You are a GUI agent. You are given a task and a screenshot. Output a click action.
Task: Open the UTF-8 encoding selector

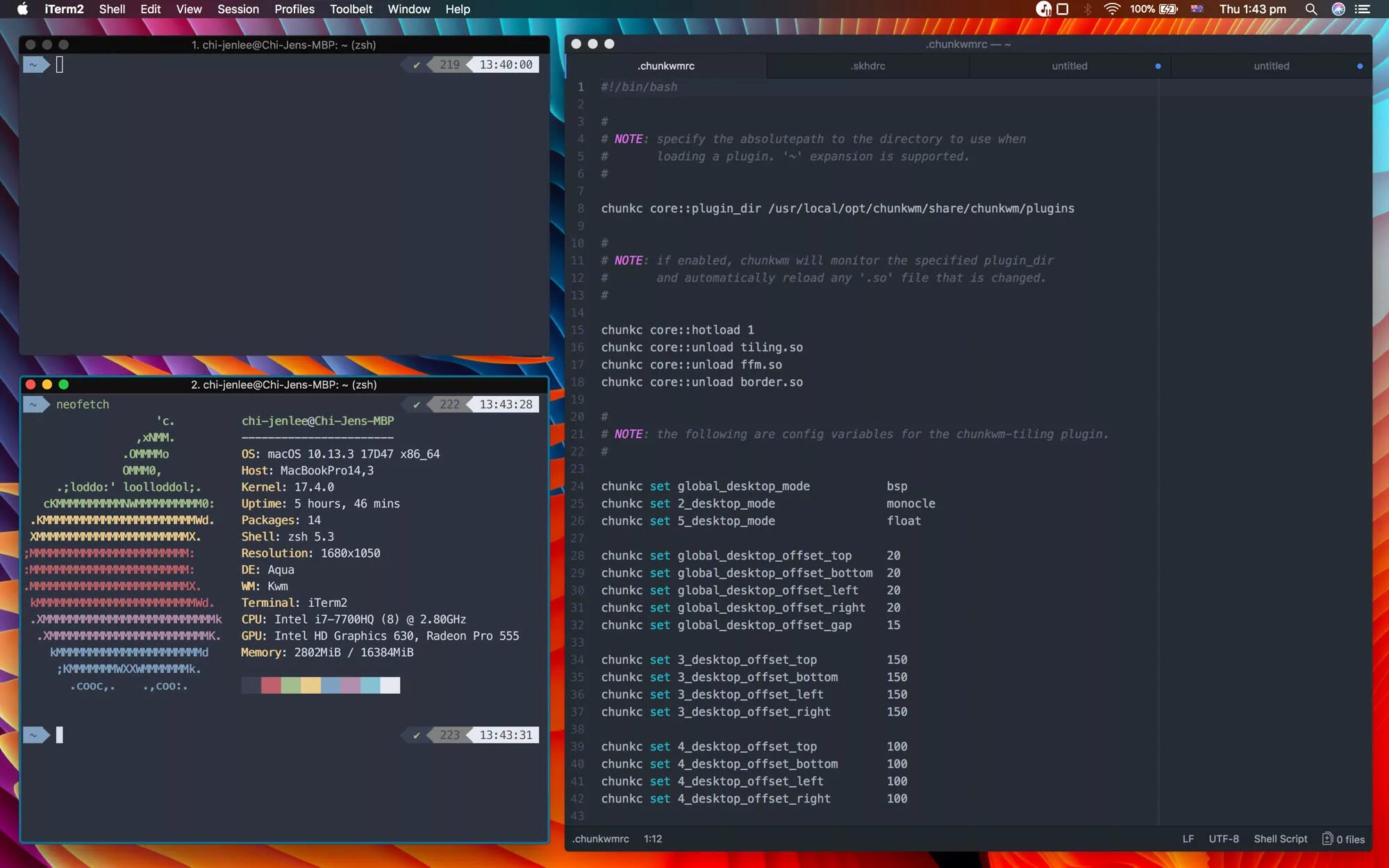point(1223,839)
